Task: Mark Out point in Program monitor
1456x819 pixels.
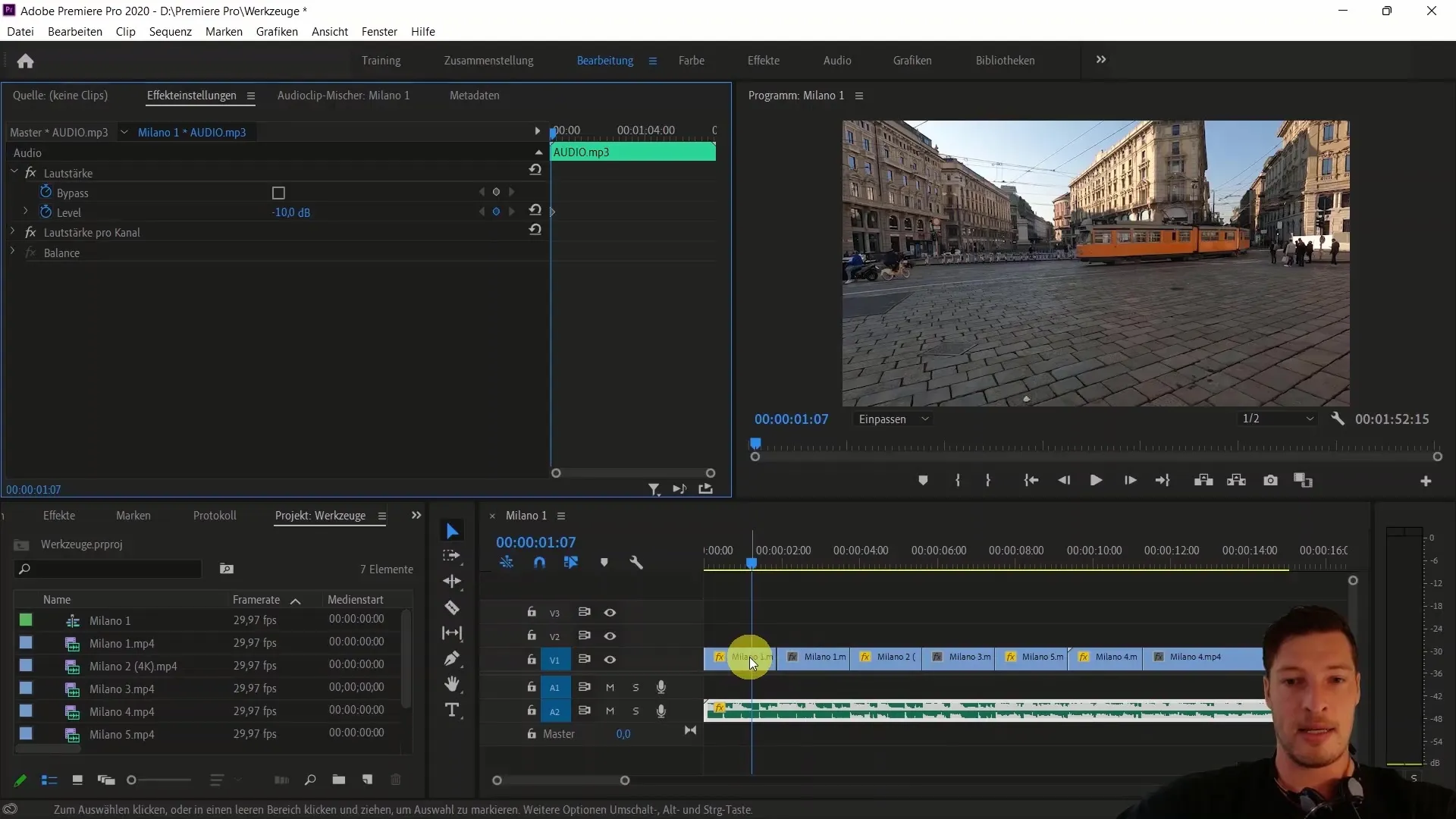Action: coord(988,480)
